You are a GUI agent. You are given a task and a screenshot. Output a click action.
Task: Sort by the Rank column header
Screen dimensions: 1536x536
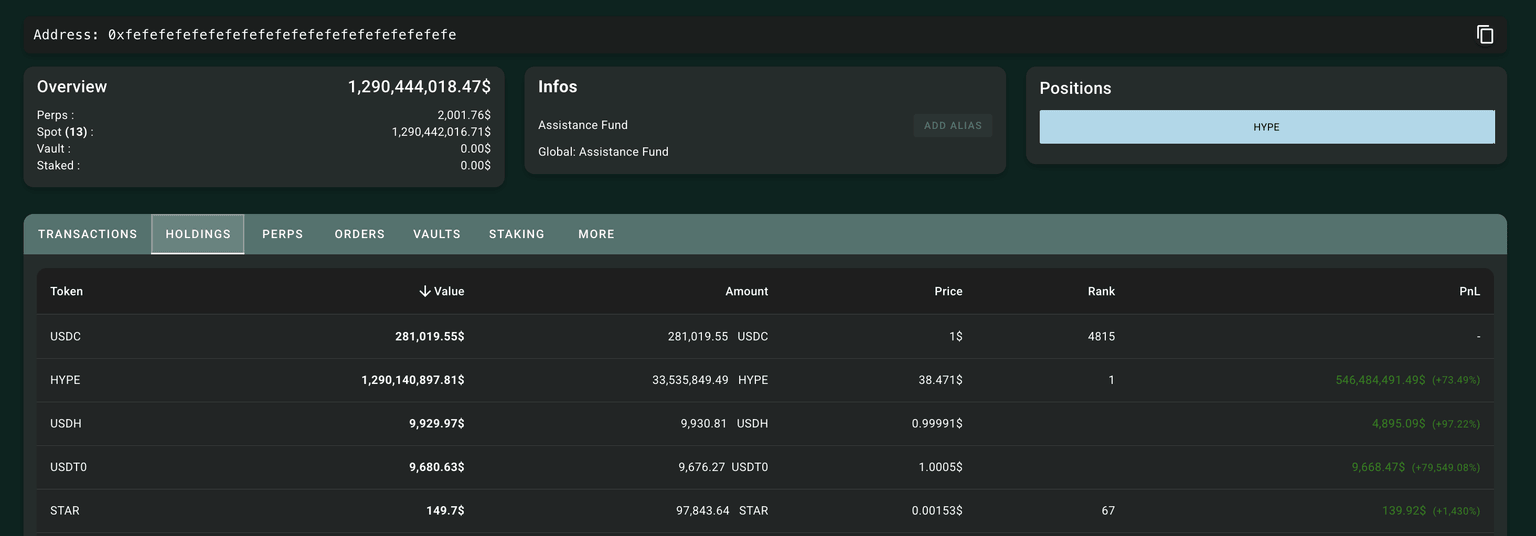[1101, 291]
